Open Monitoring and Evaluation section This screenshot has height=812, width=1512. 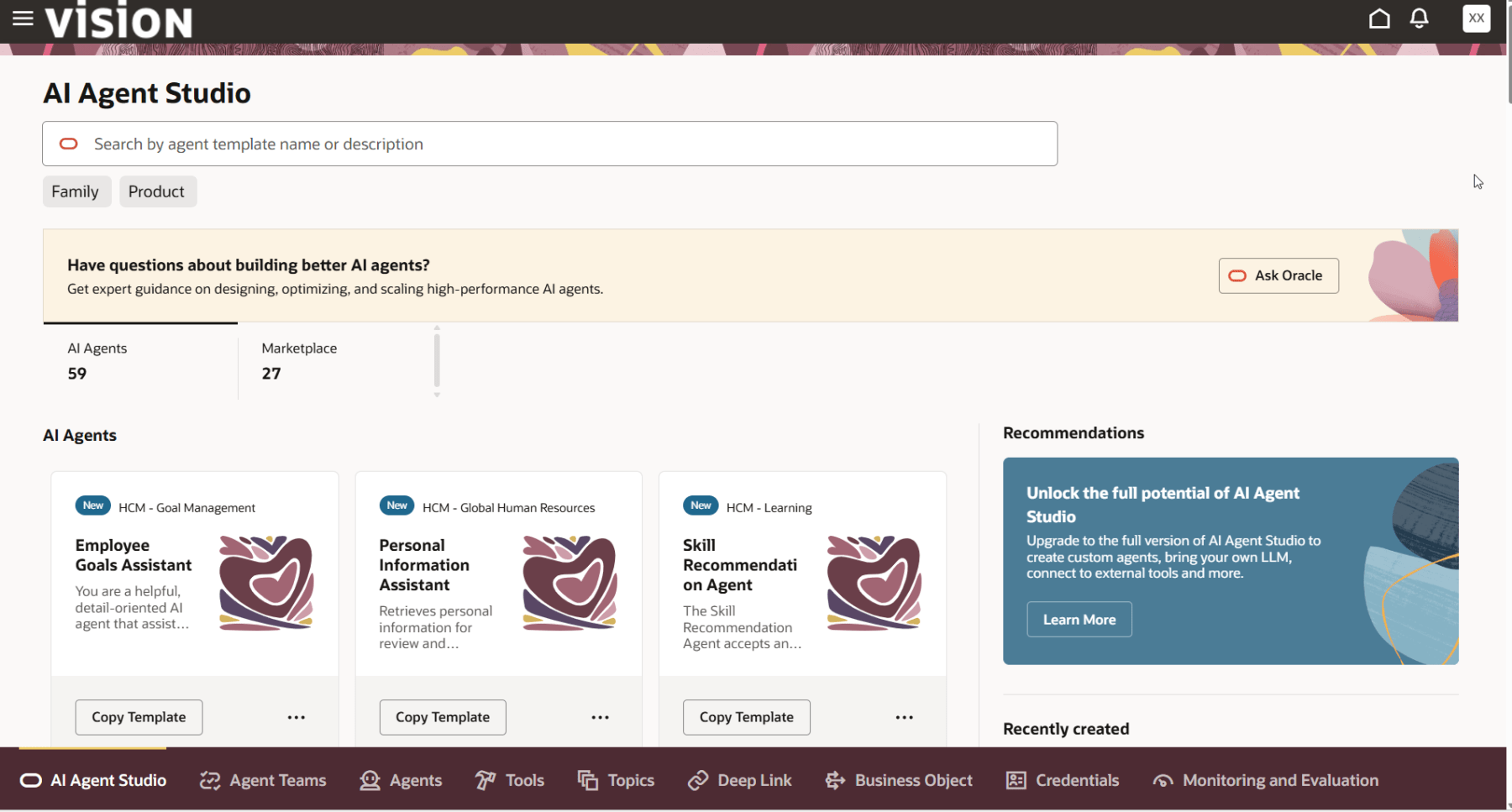coord(1267,781)
